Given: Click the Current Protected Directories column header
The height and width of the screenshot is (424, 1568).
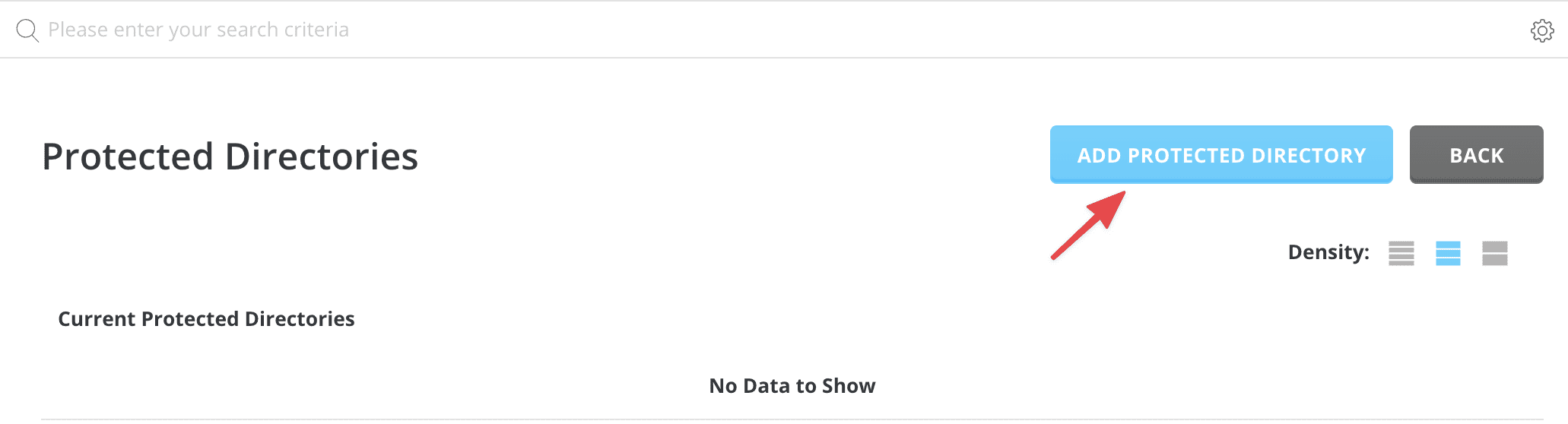Looking at the screenshot, I should (x=206, y=319).
